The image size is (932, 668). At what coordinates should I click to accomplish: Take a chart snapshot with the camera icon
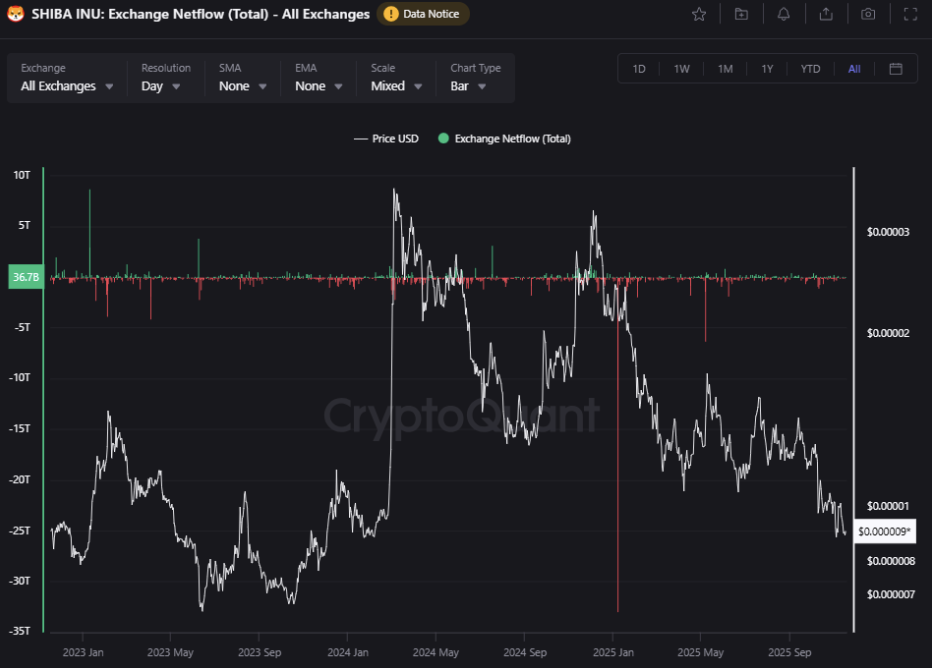[868, 14]
